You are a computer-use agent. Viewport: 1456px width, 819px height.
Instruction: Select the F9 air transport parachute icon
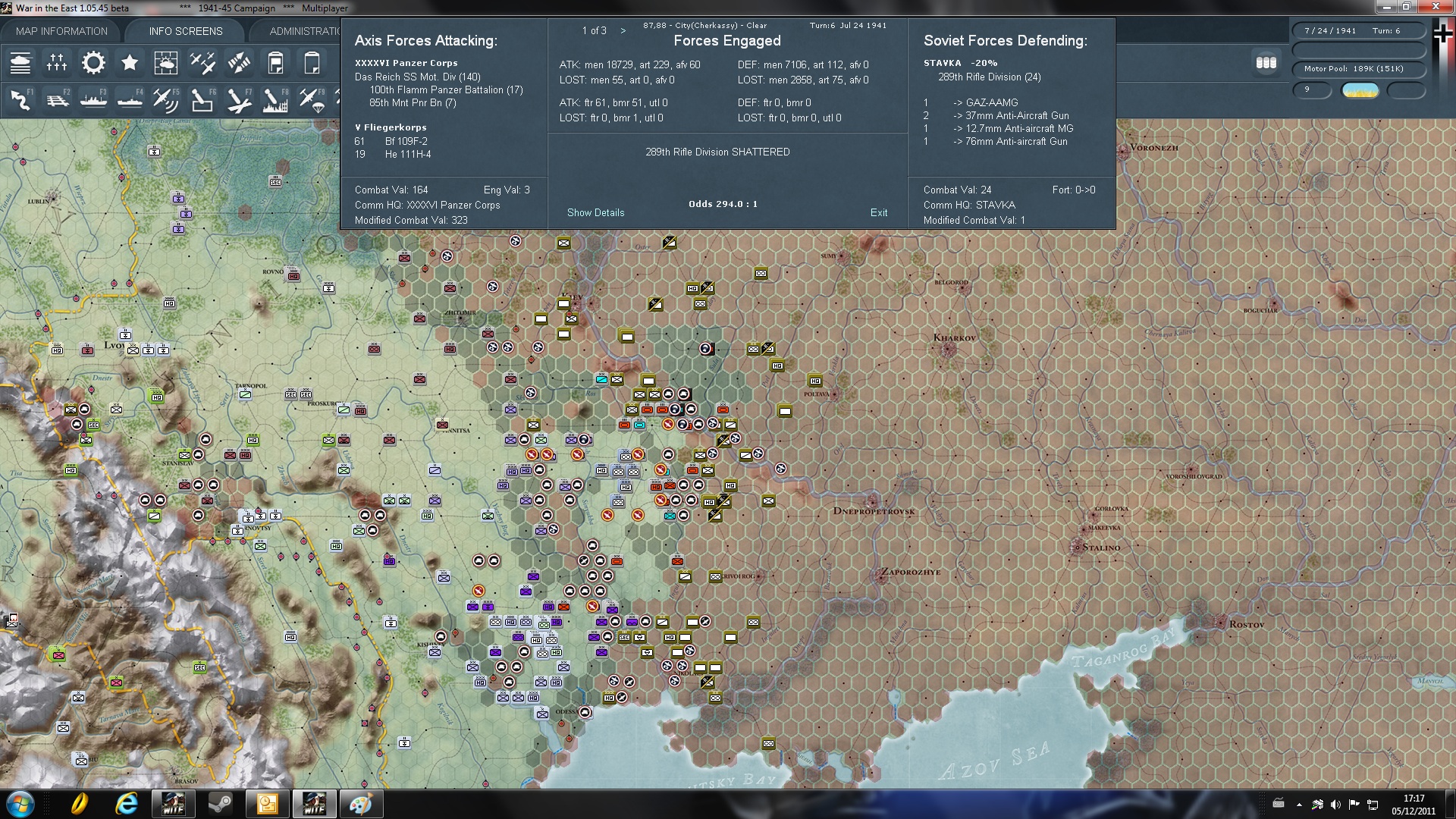(x=312, y=100)
